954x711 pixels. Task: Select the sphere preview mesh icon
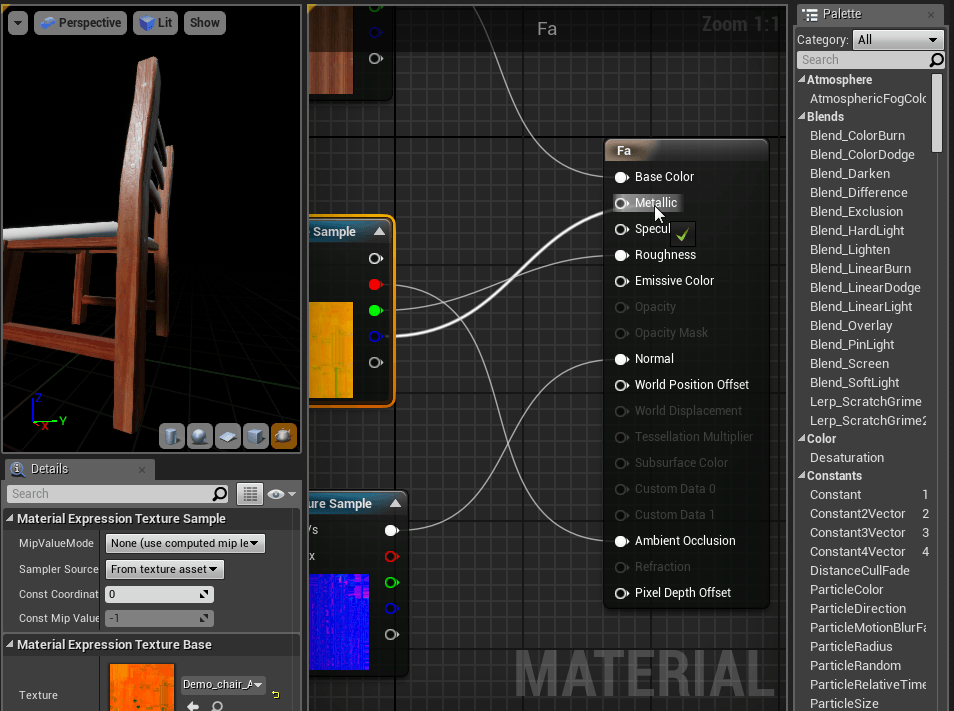coord(200,436)
